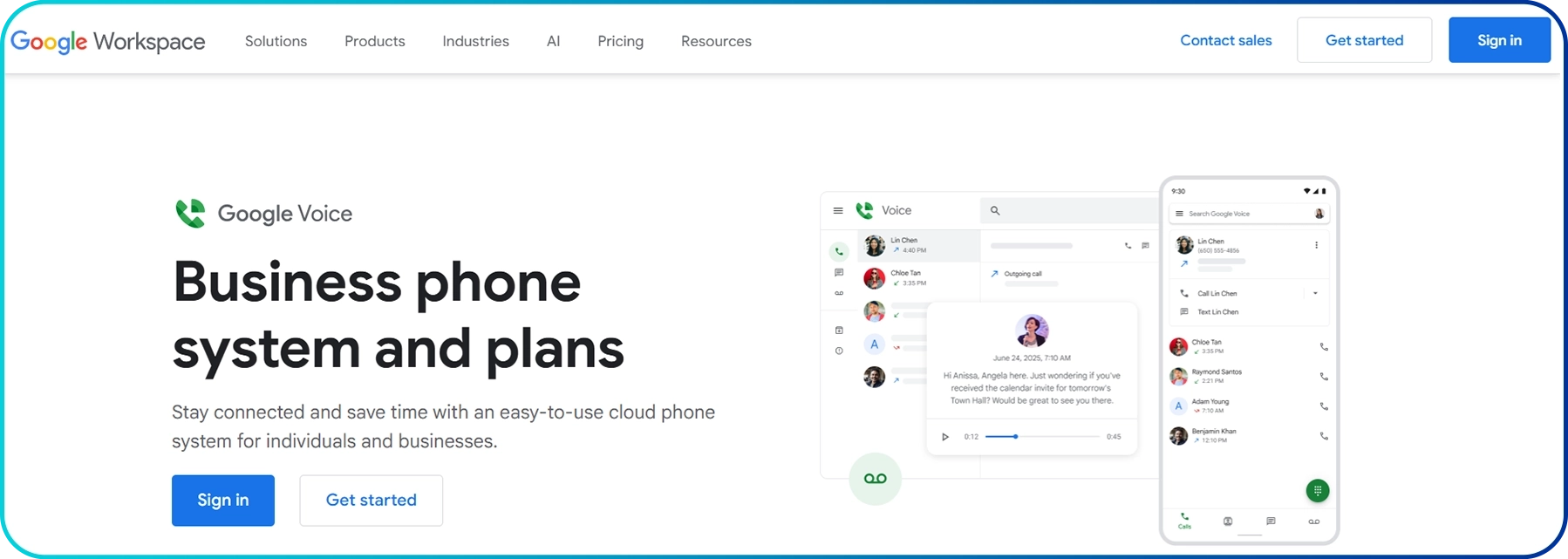Image resolution: width=1568 pixels, height=559 pixels.
Task: Switch to the Voicemail tab in the phone's bottom bar
Action: tap(1314, 522)
